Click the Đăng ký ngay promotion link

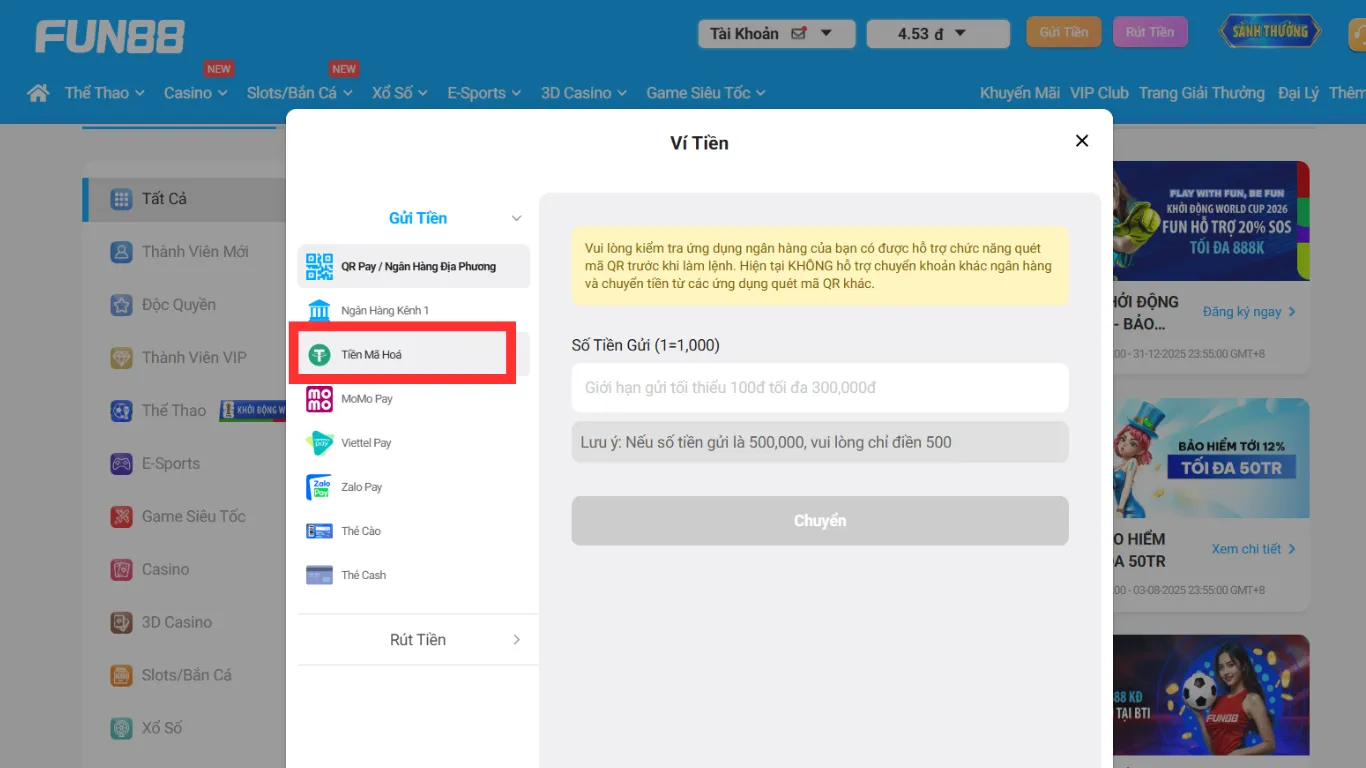click(1243, 311)
